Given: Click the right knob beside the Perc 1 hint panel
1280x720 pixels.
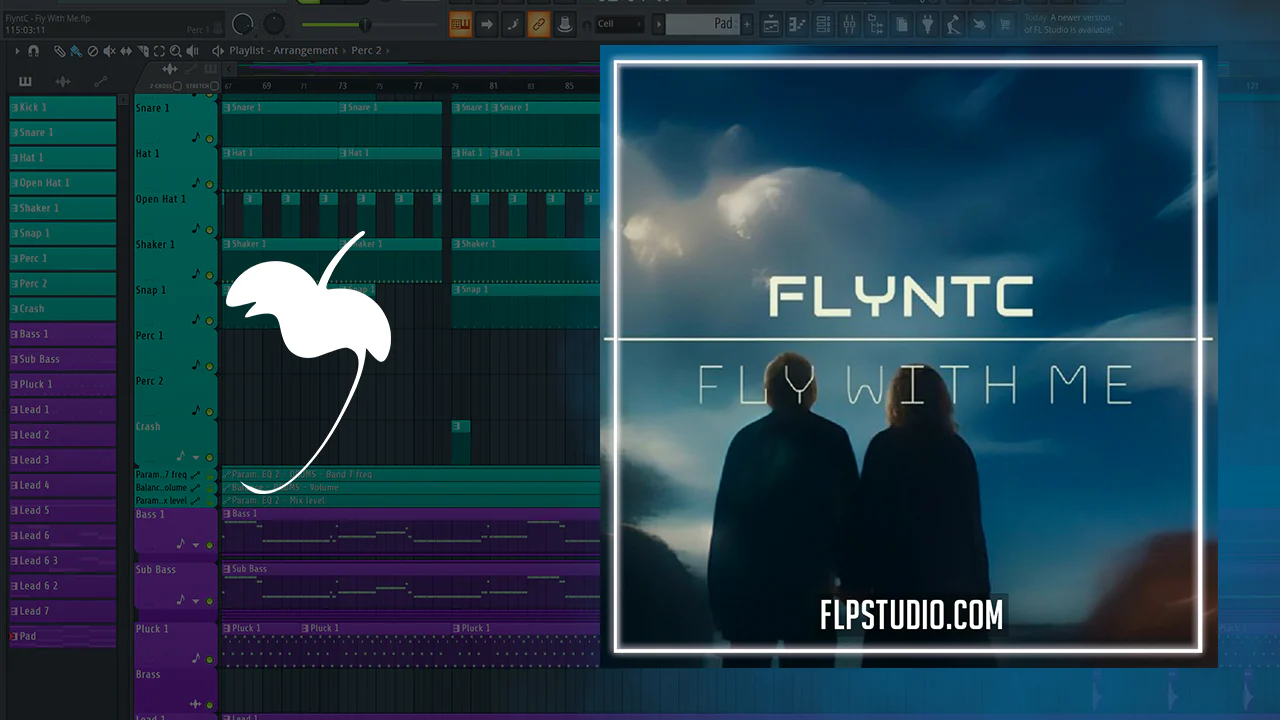Looking at the screenshot, I should [275, 23].
